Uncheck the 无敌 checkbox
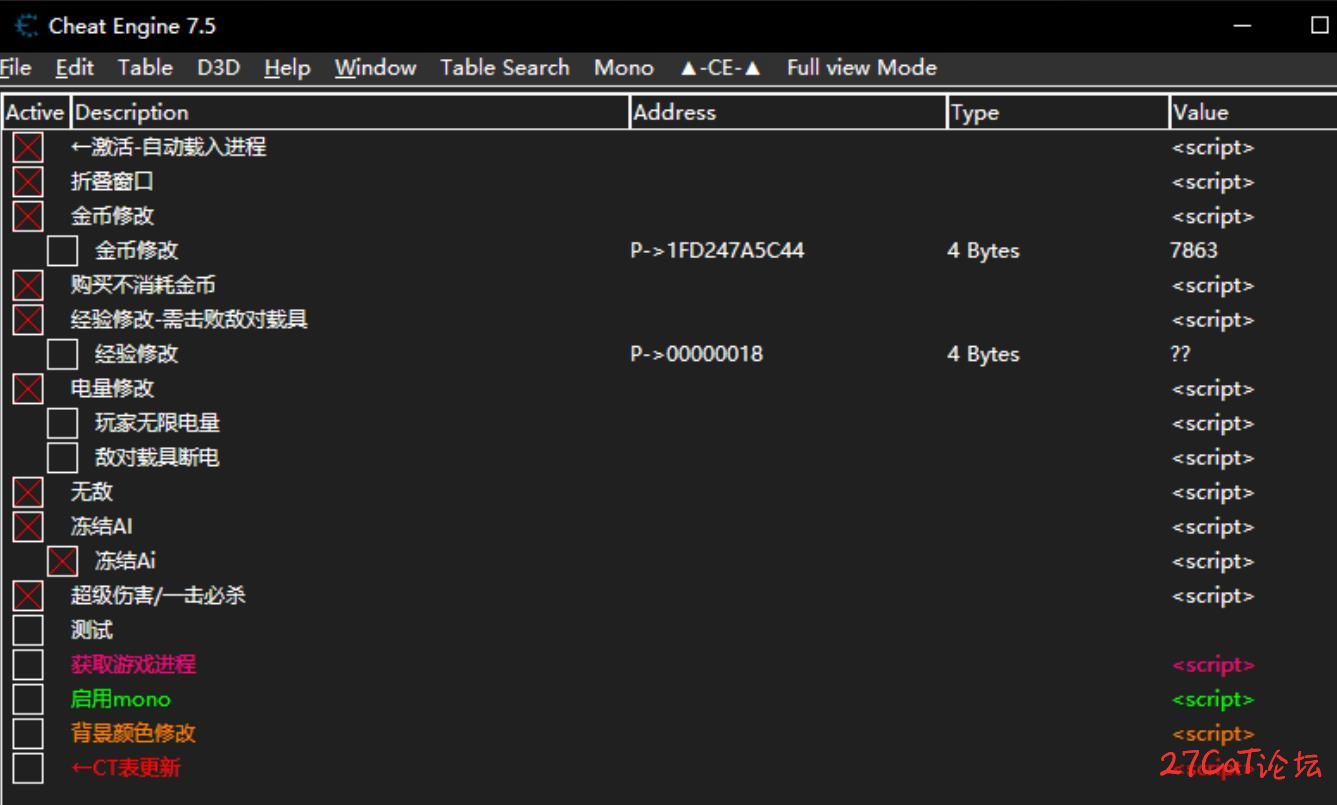 [28, 492]
